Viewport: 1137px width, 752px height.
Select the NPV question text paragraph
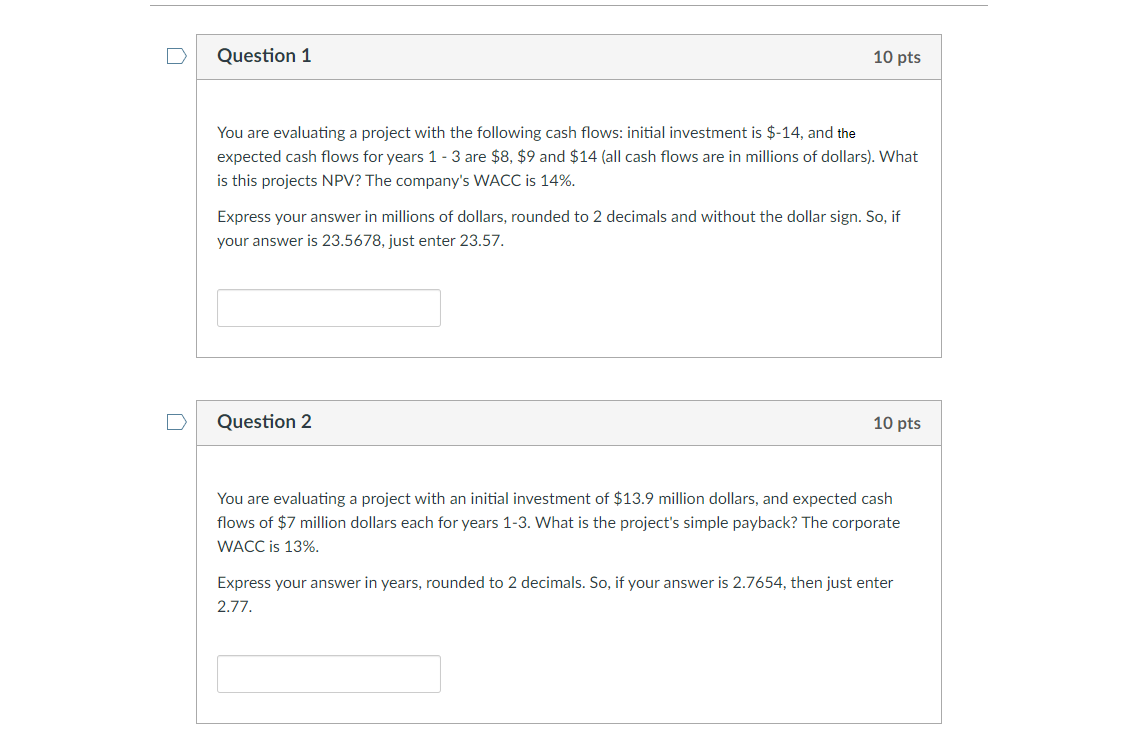(567, 156)
